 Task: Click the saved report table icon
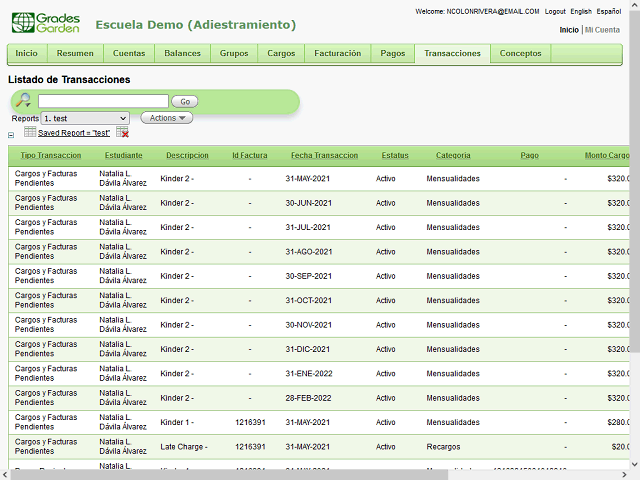(30, 132)
